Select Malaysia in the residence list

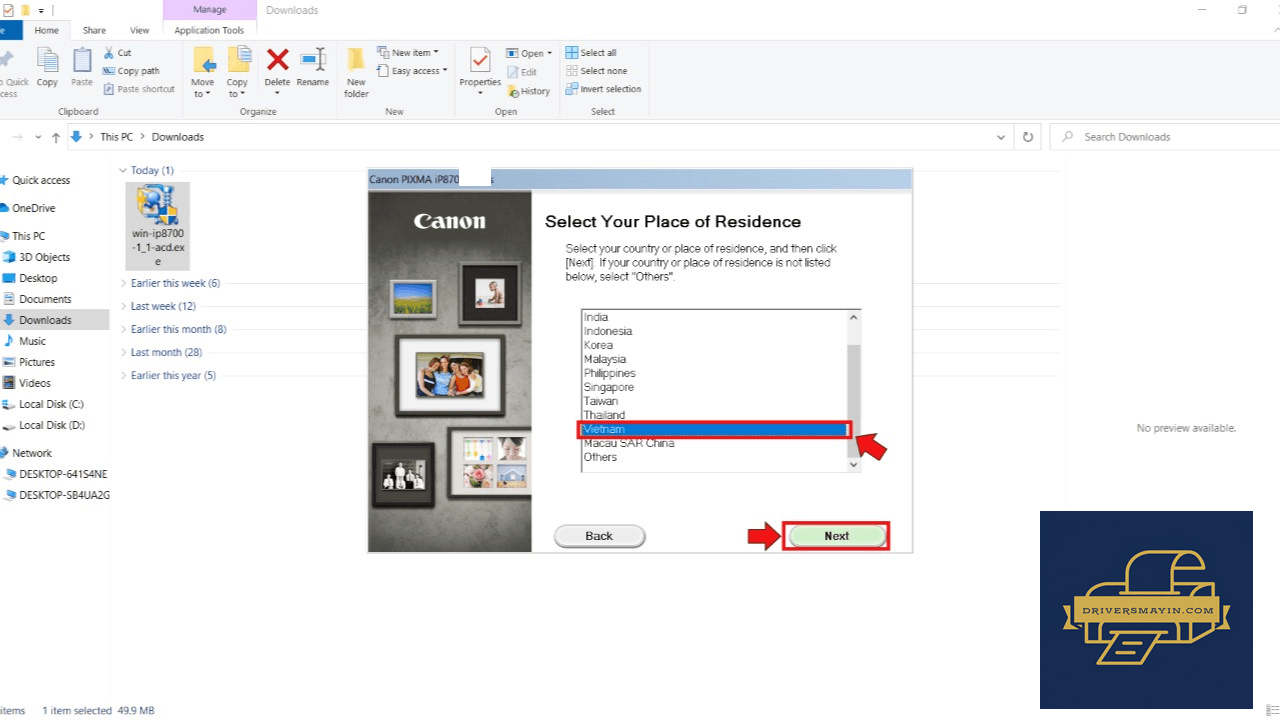(605, 359)
